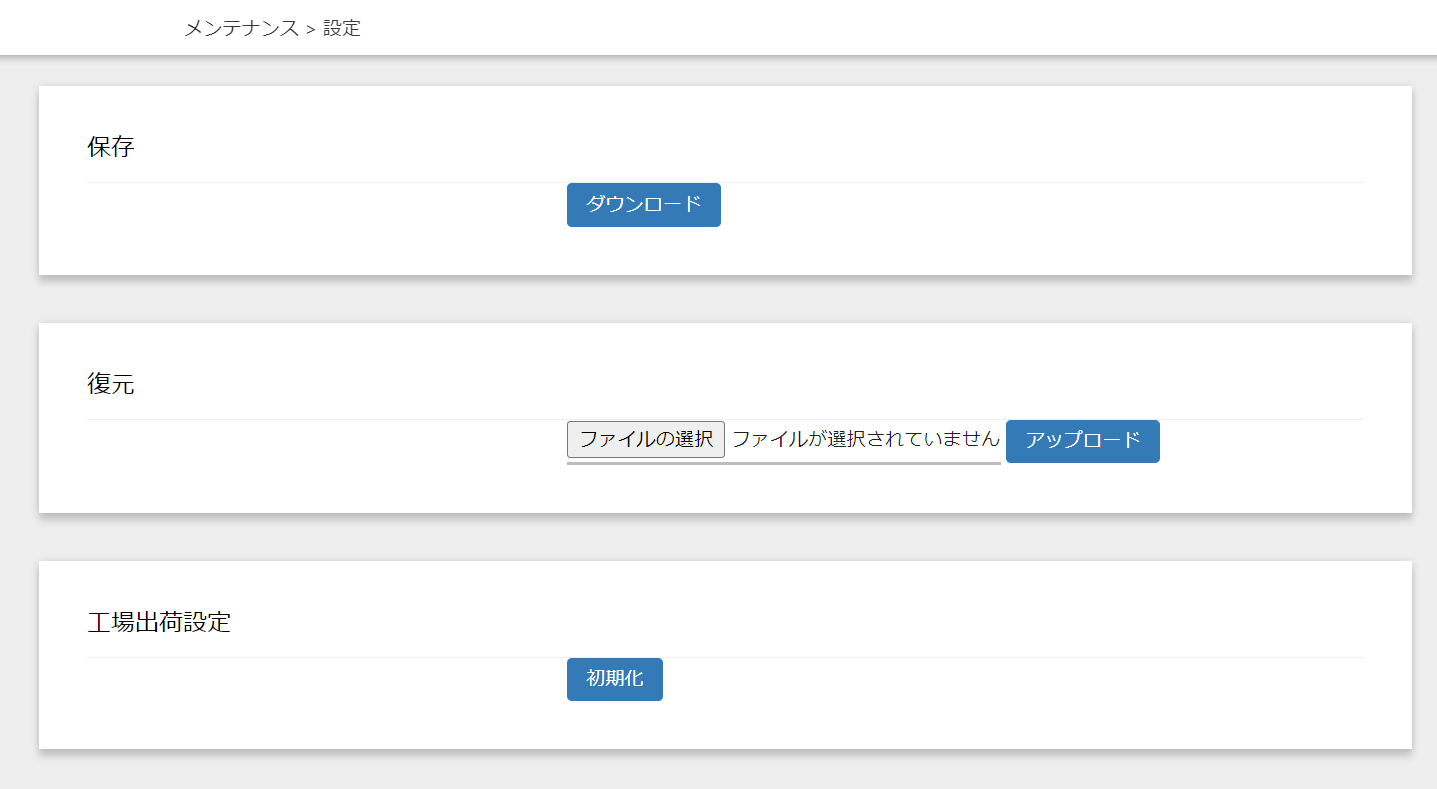Click the divider line under 工場出荷設定 heading
The image size is (1437, 789).
tap(300, 657)
